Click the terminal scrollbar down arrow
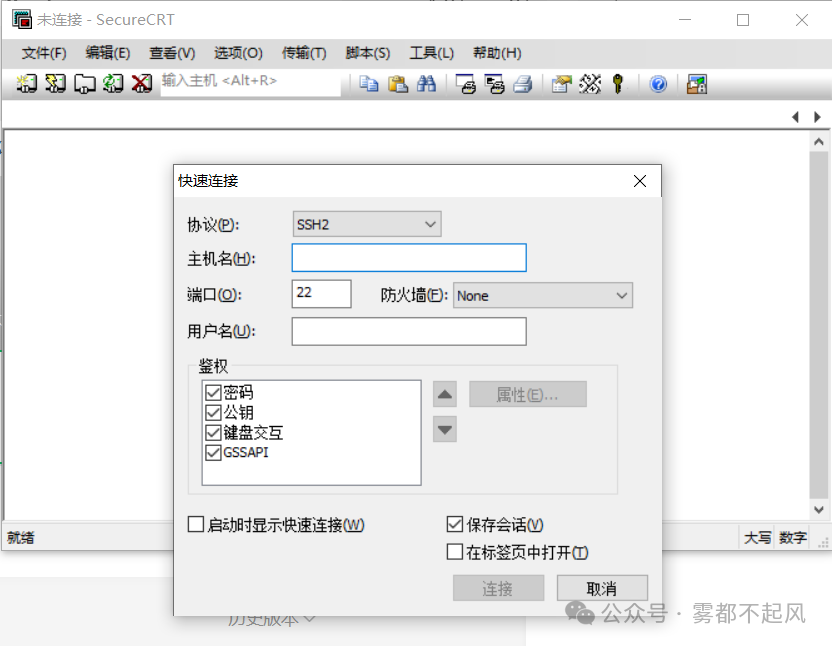Screen dimensions: 832x646 pos(818,510)
